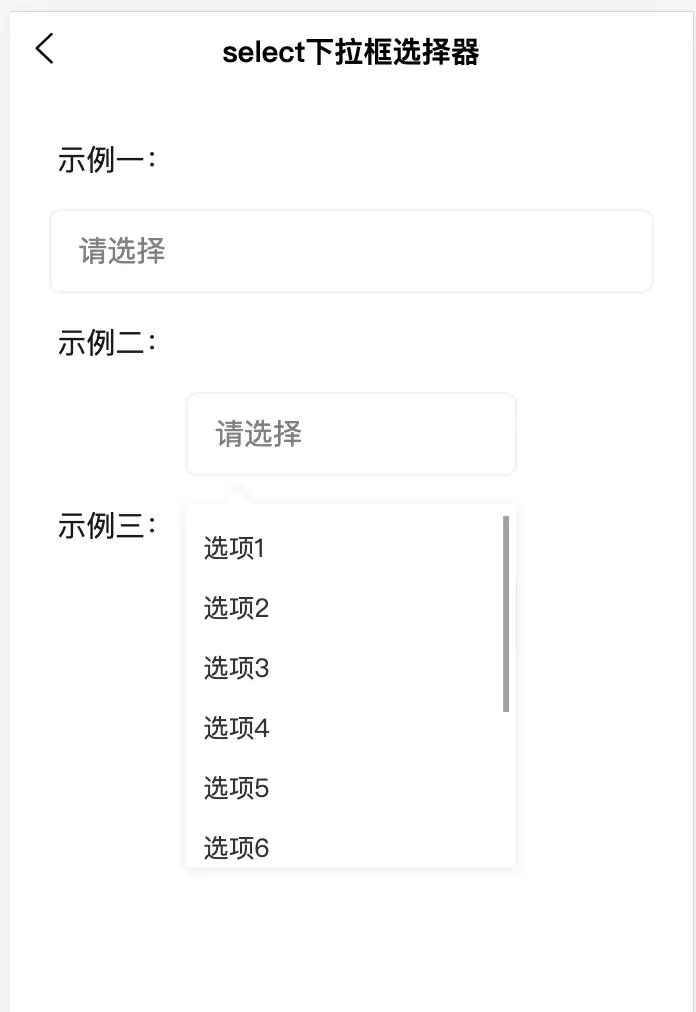Screen dimensions: 696x1012
Task: Click the empty header space right of the title
Action: pos(583,52)
